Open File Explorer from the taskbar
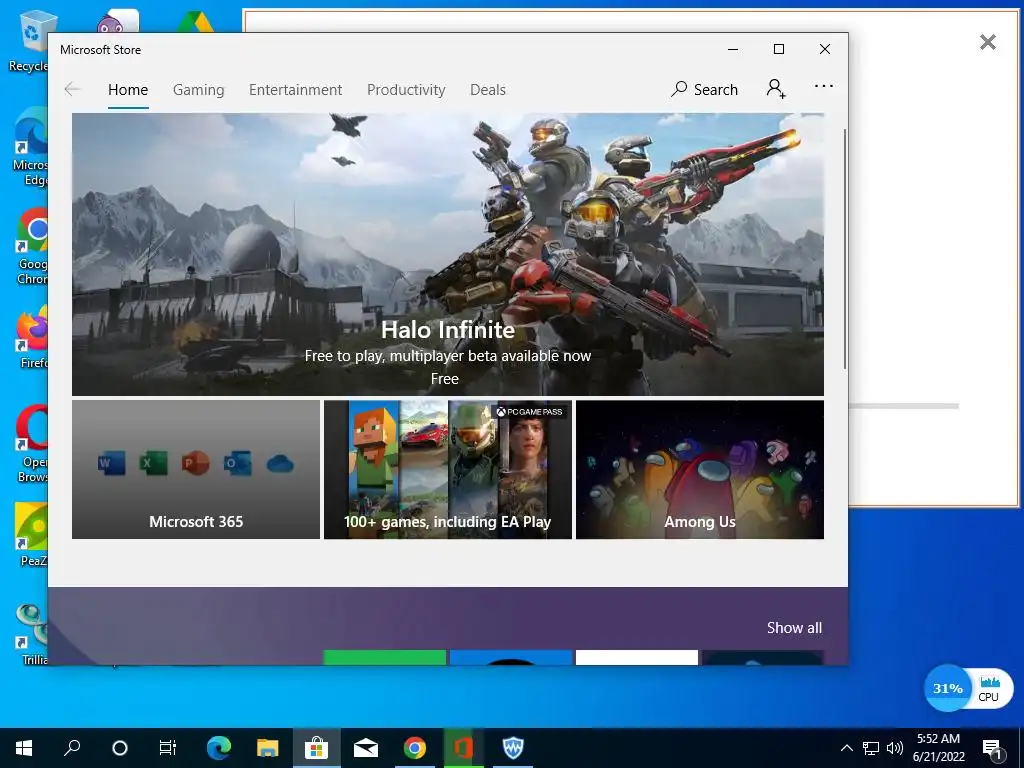The height and width of the screenshot is (768, 1024). [x=267, y=748]
